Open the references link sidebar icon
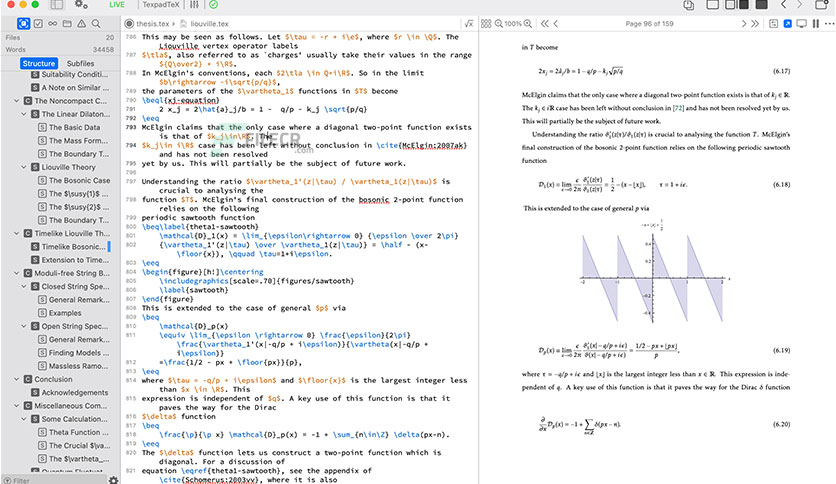The width and height of the screenshot is (836, 484). click(52, 23)
